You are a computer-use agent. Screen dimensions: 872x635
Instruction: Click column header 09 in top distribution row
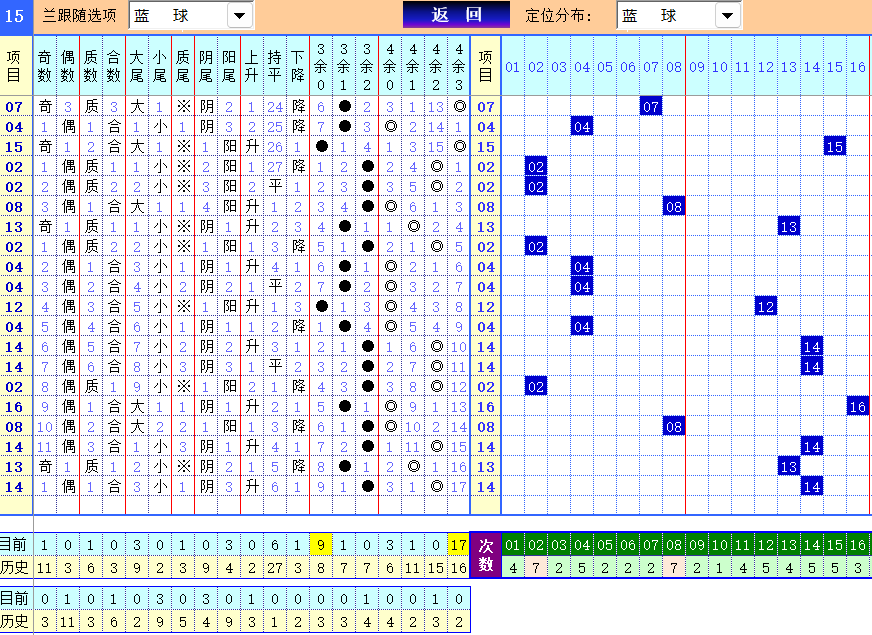click(697, 67)
